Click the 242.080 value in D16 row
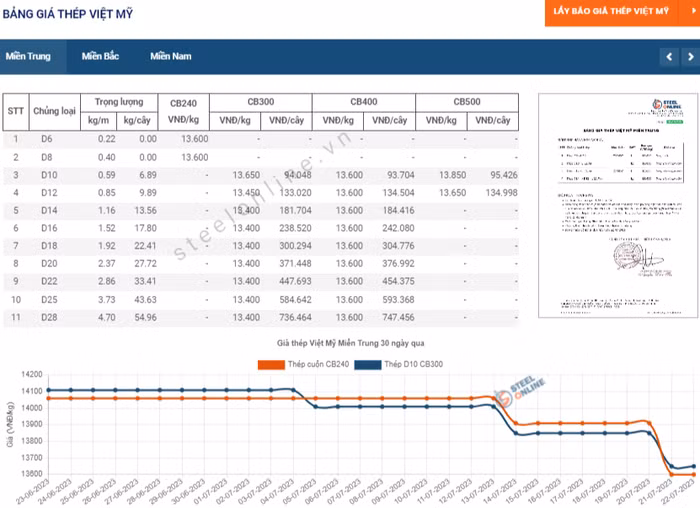Image resolution: width=700 pixels, height=508 pixels. tap(398, 228)
